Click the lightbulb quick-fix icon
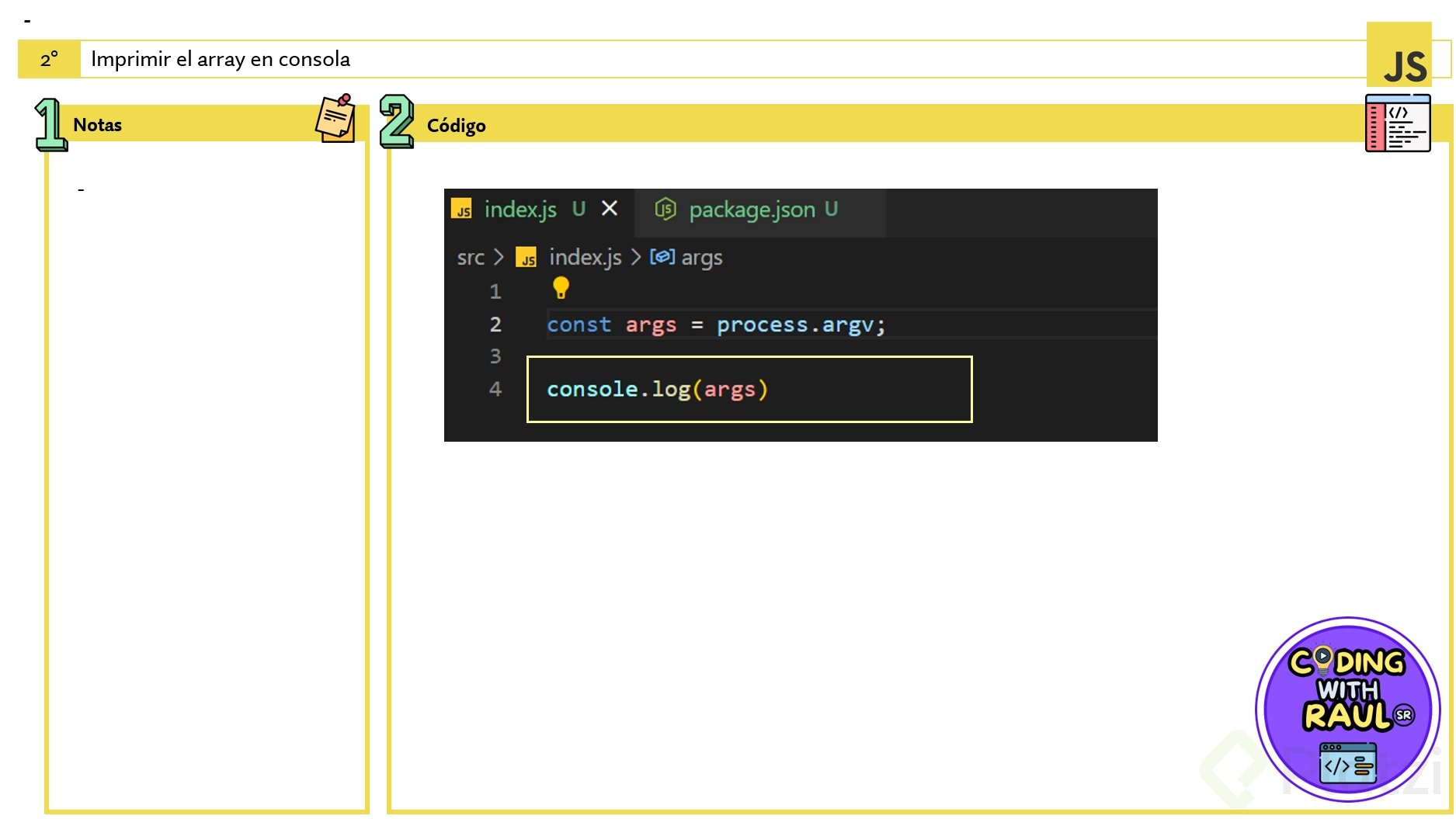Viewport: 1456px width, 819px height. click(x=561, y=288)
